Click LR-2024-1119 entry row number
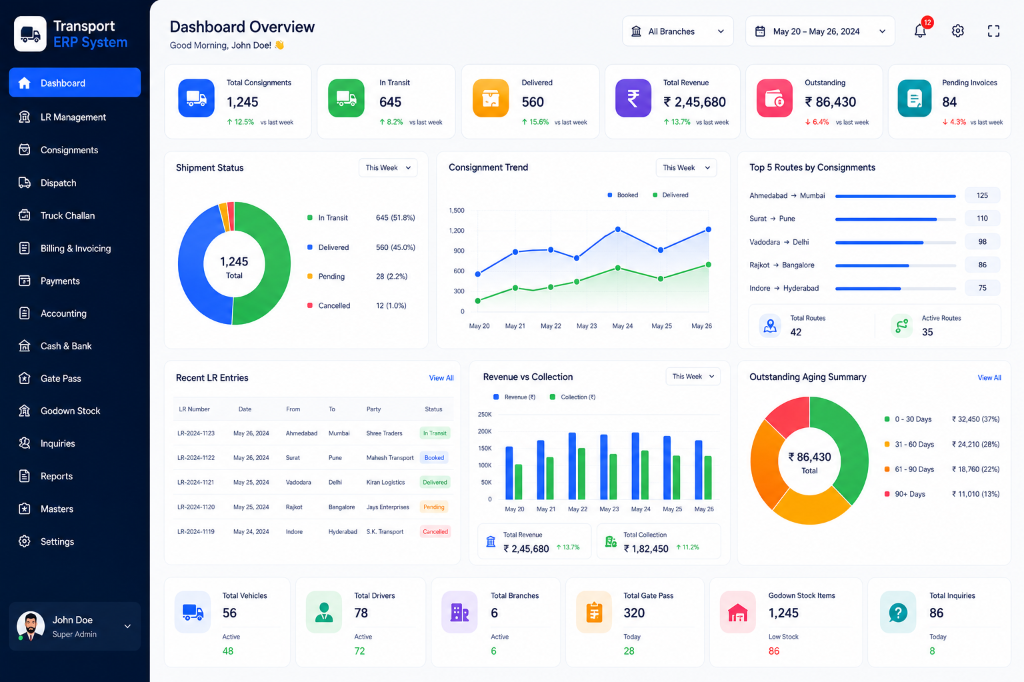Screen dimensions: 1024x682 click(196, 531)
